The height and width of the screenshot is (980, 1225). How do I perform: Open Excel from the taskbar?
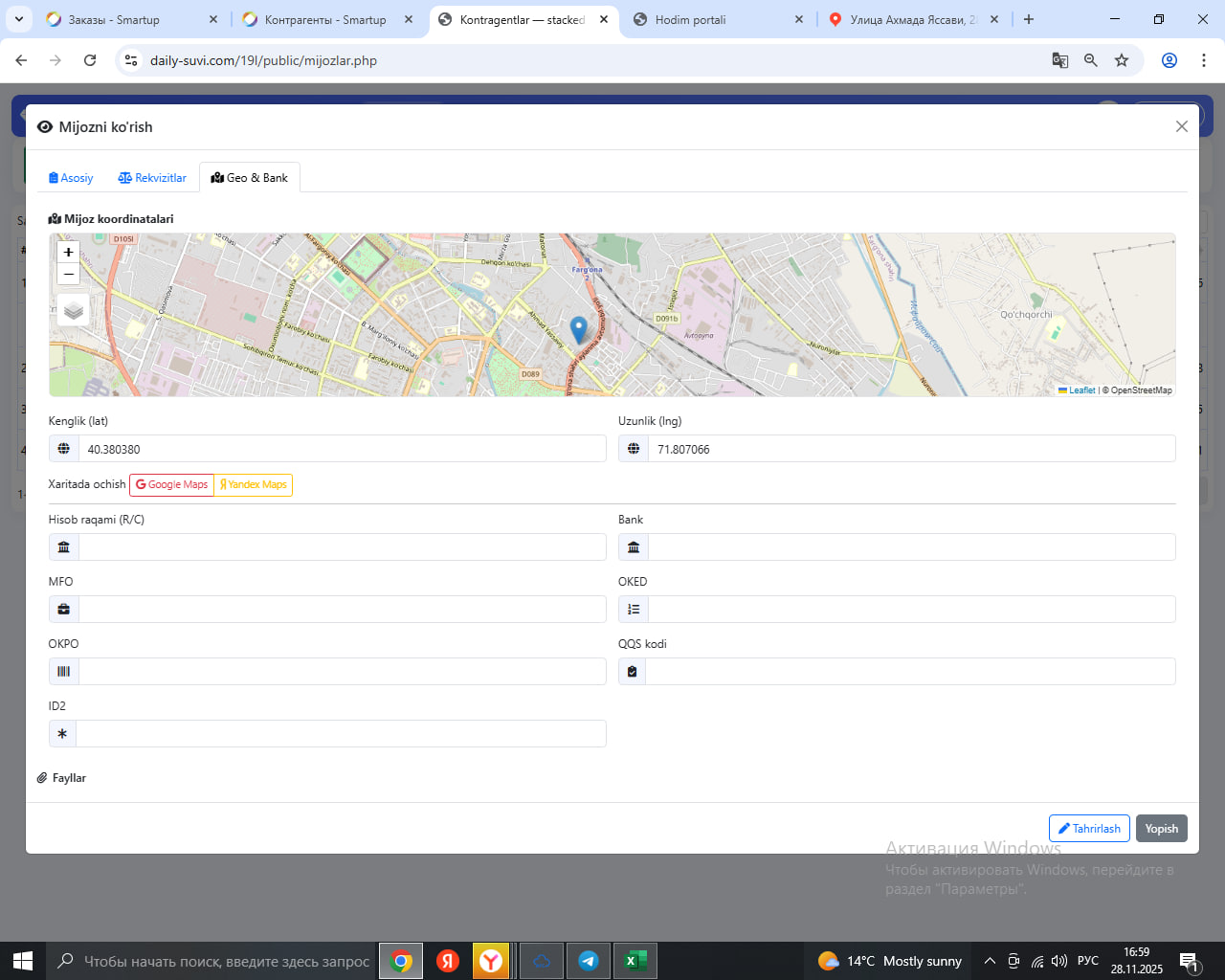(x=634, y=961)
